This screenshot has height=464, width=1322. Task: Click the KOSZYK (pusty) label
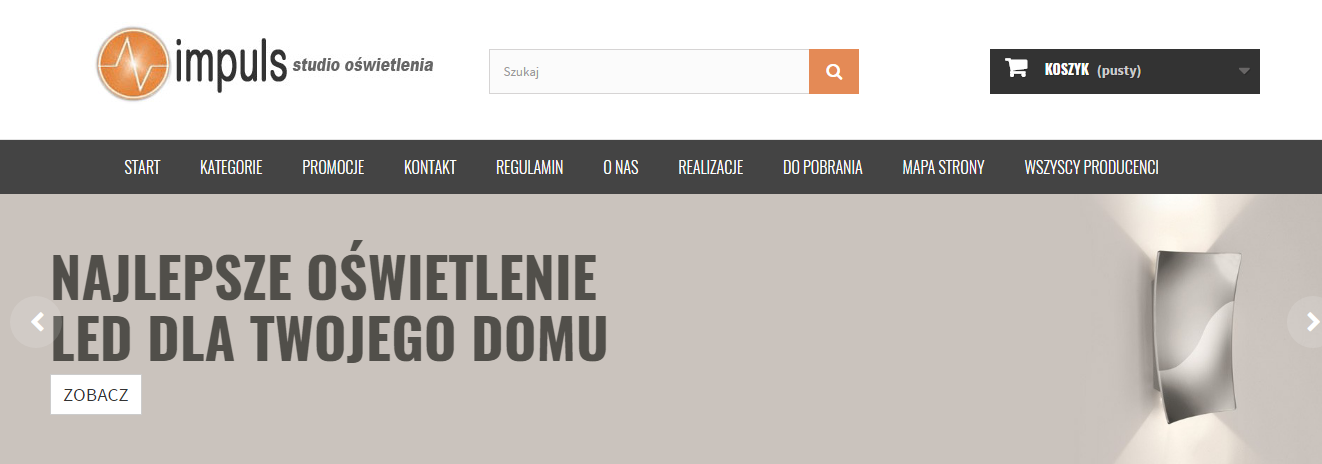[1092, 71]
